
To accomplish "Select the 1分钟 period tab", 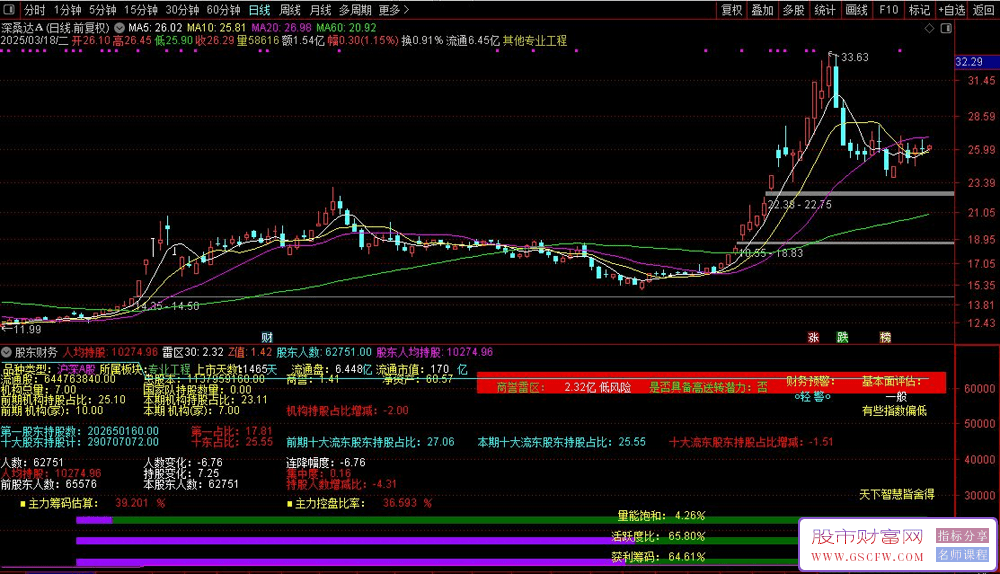I will pyautogui.click(x=67, y=10).
